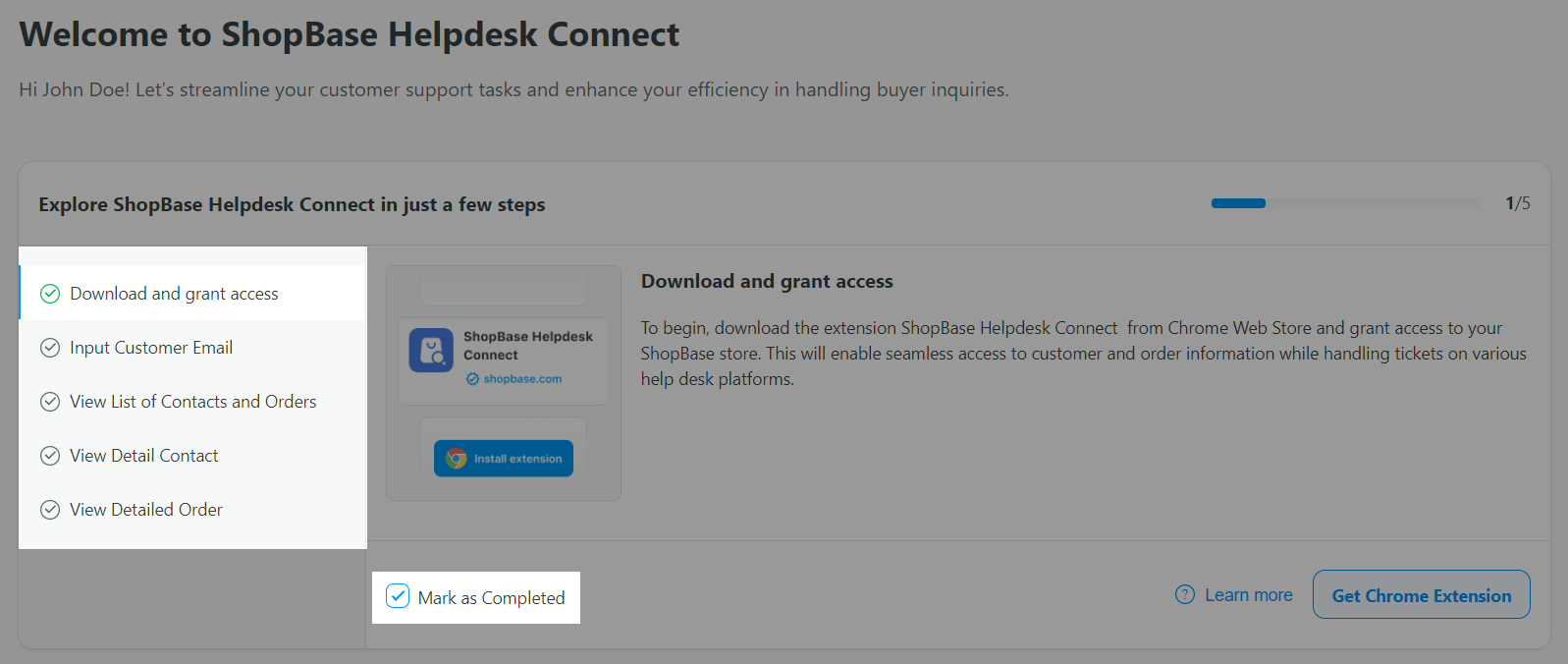Image resolution: width=1568 pixels, height=664 pixels.
Task: Click the check circle icon beside View Detailed Order
Action: click(x=50, y=510)
